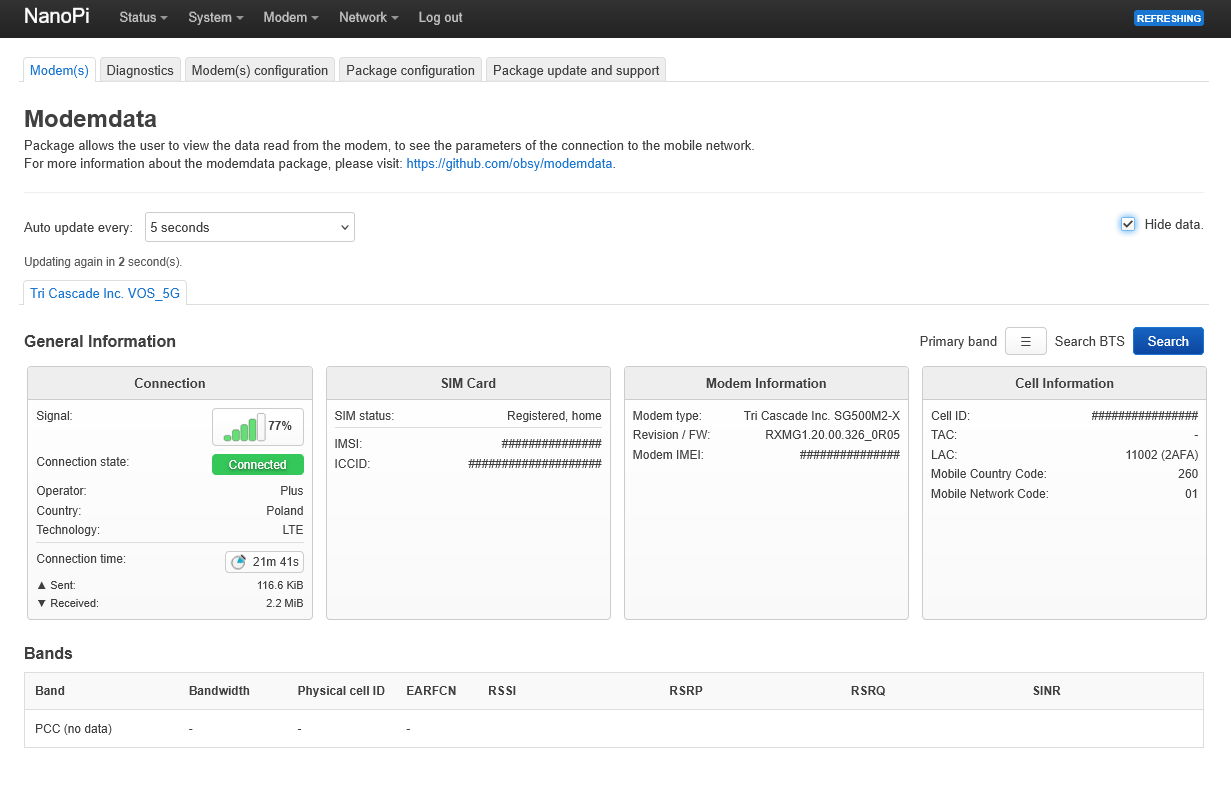The height and width of the screenshot is (803, 1231).
Task: Toggle the Hide data checkbox
Action: point(1128,224)
